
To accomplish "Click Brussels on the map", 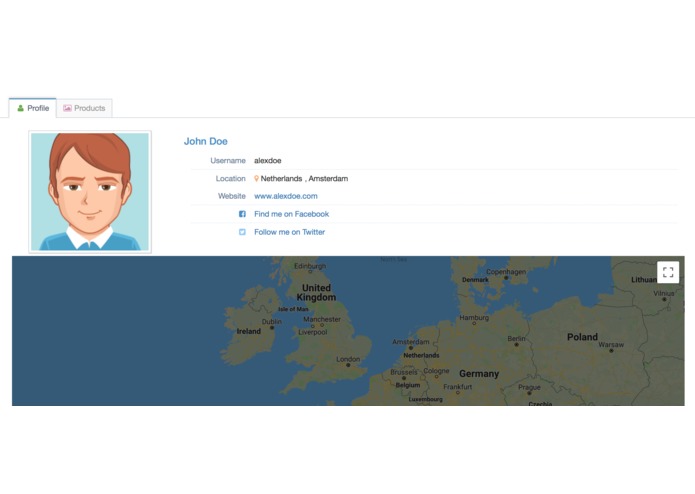I will 404,372.
